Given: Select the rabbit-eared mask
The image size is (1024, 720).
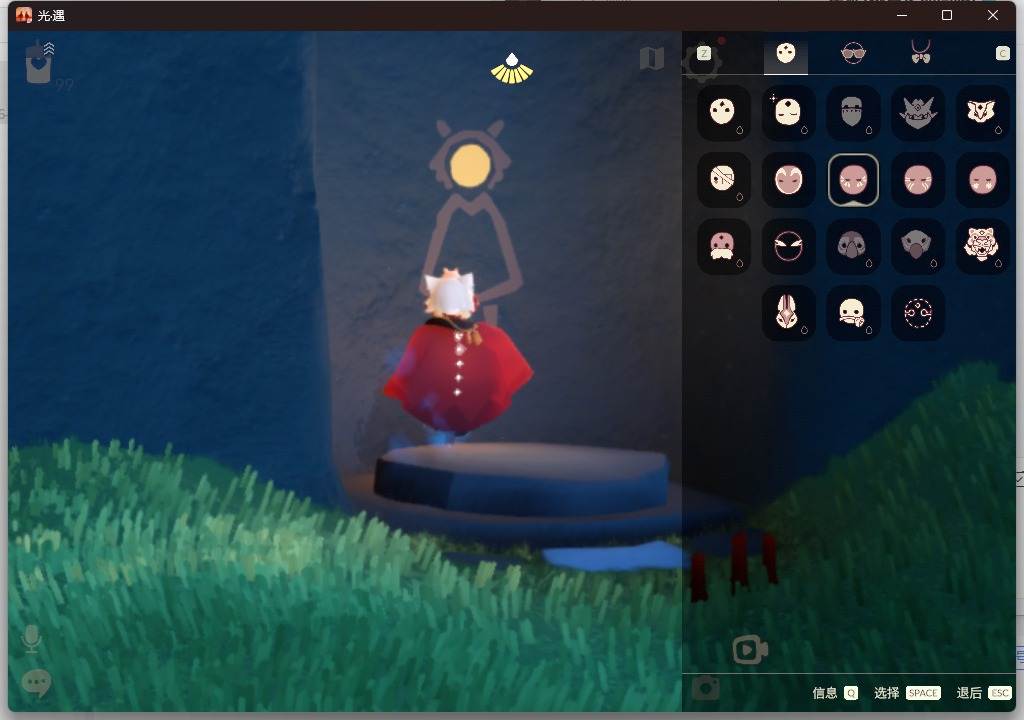Looking at the screenshot, I should (788, 313).
